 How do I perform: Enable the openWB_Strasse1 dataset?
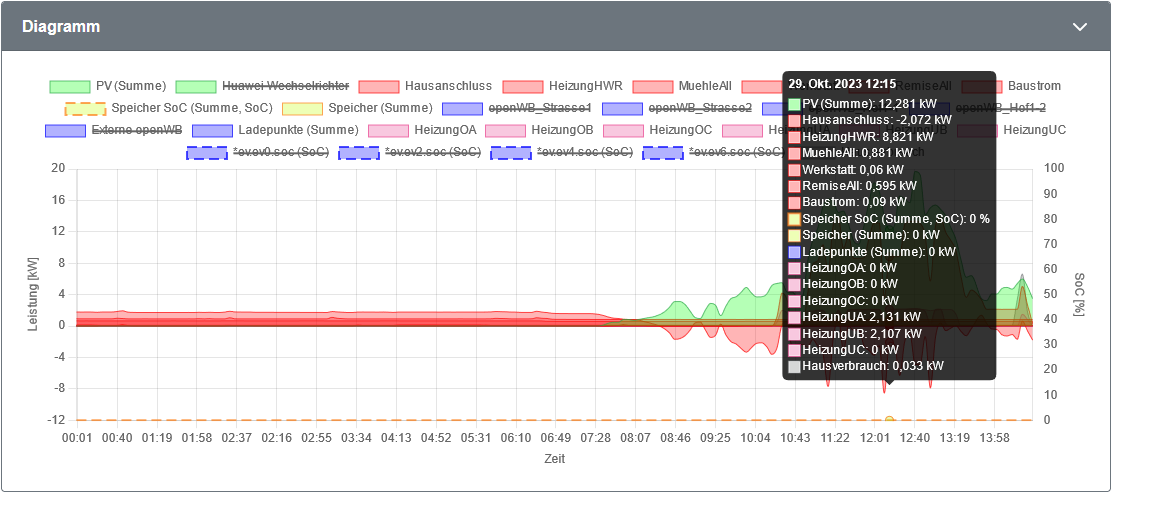point(517,108)
